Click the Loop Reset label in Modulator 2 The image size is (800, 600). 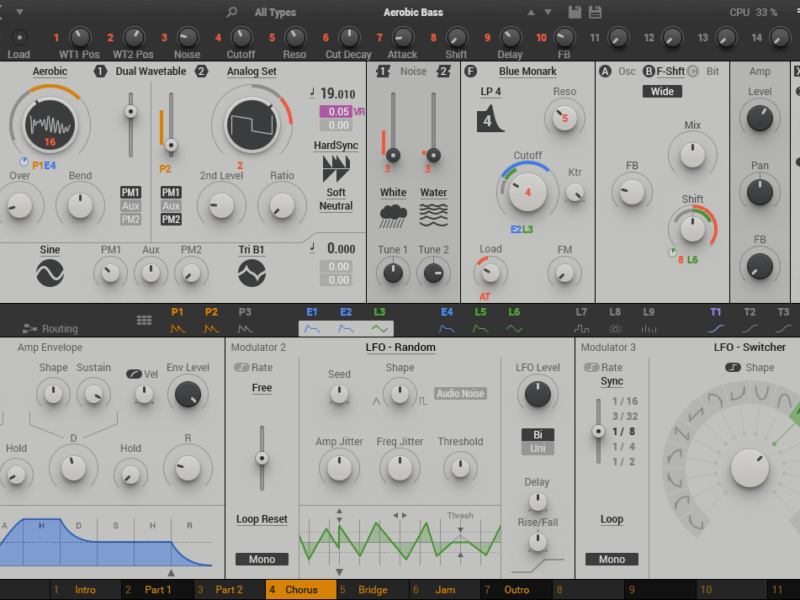pyautogui.click(x=262, y=519)
